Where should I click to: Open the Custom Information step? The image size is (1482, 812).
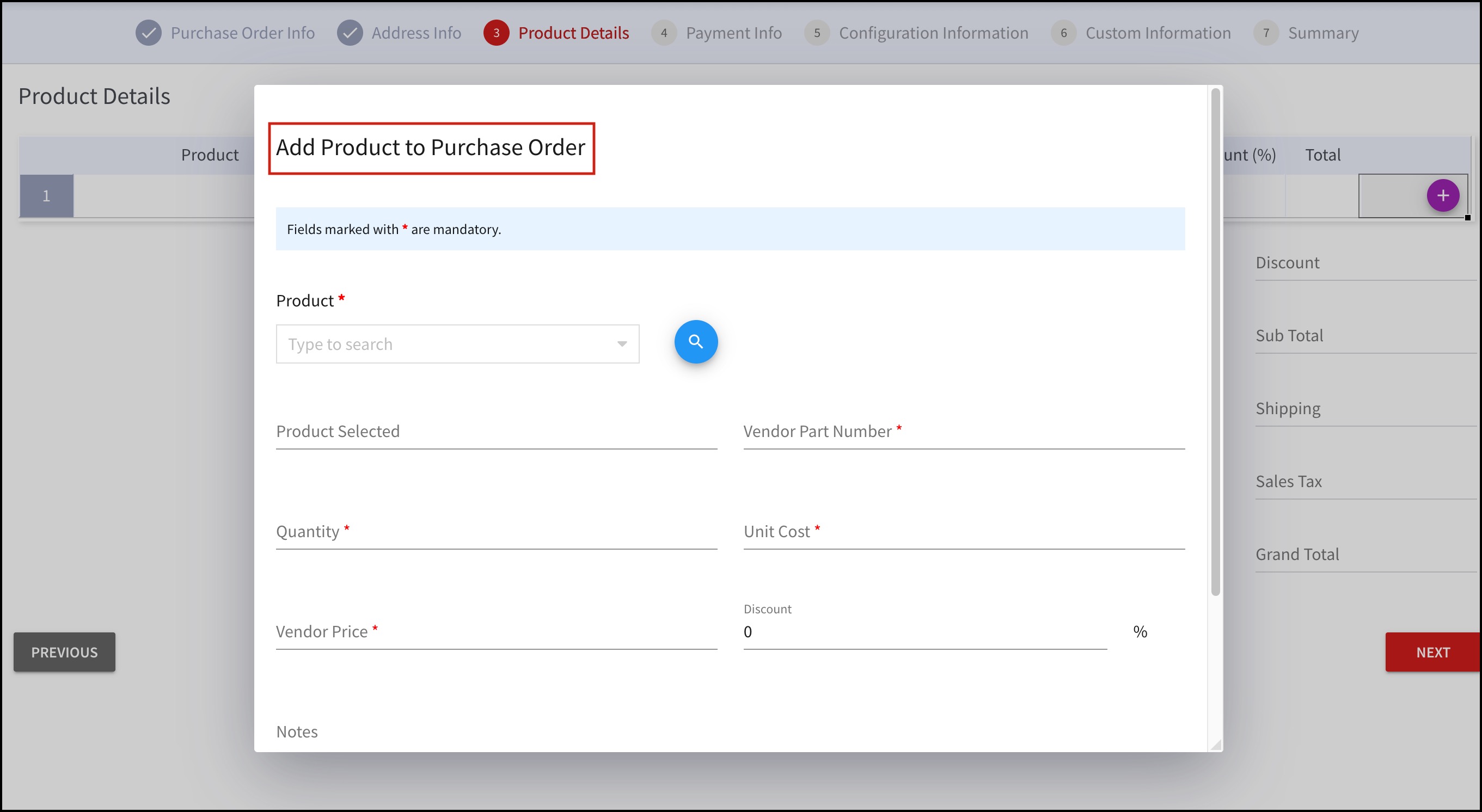(x=1158, y=33)
